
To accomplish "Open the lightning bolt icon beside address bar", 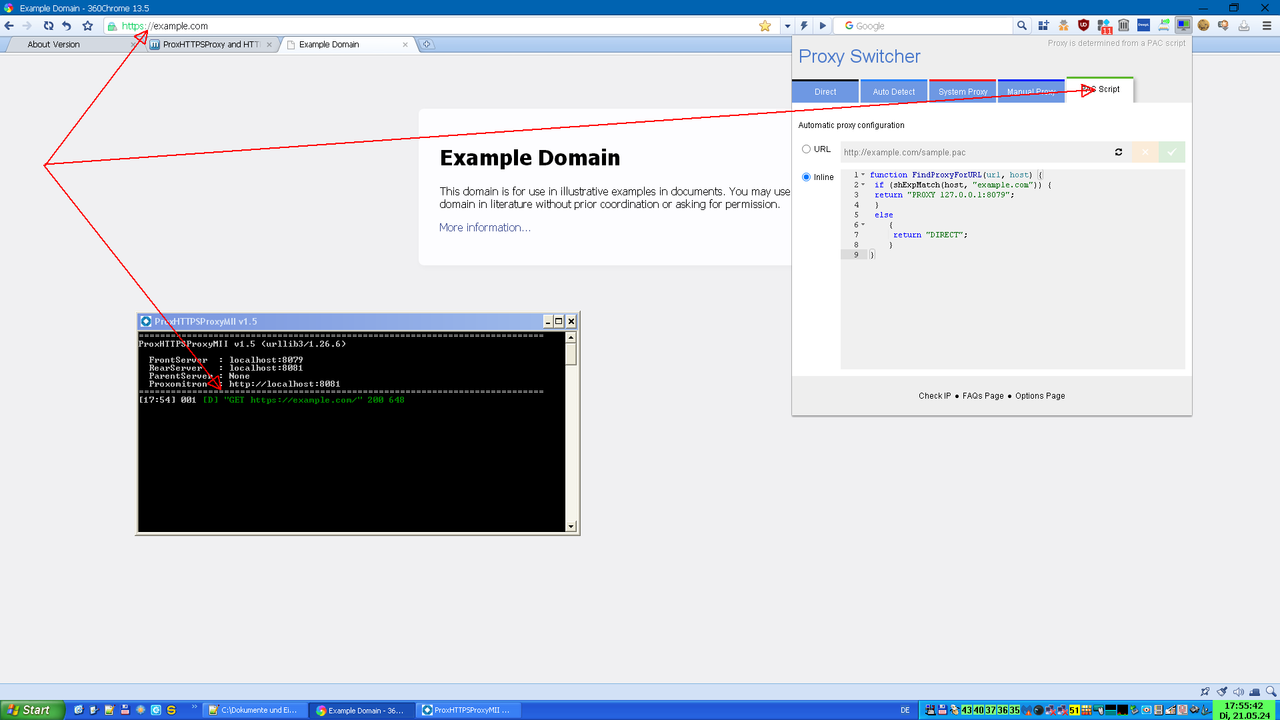I will [x=803, y=25].
